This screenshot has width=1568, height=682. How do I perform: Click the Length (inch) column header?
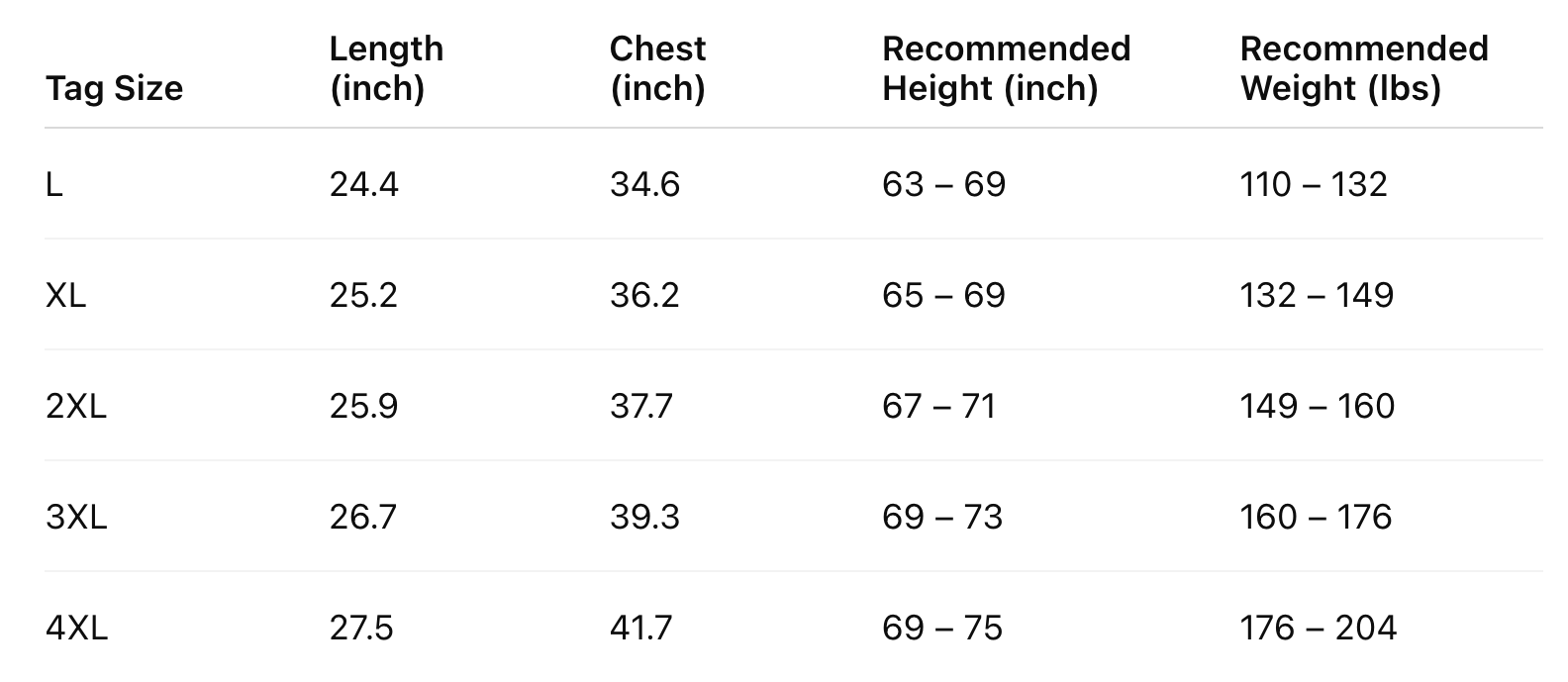tap(386, 68)
